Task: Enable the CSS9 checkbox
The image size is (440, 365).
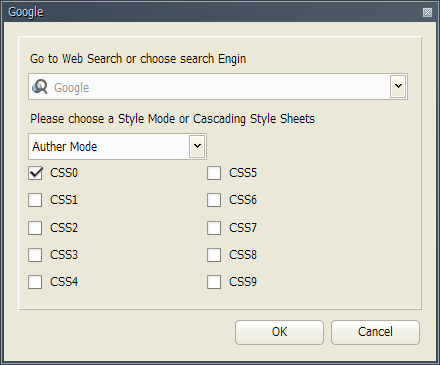Action: [x=214, y=282]
